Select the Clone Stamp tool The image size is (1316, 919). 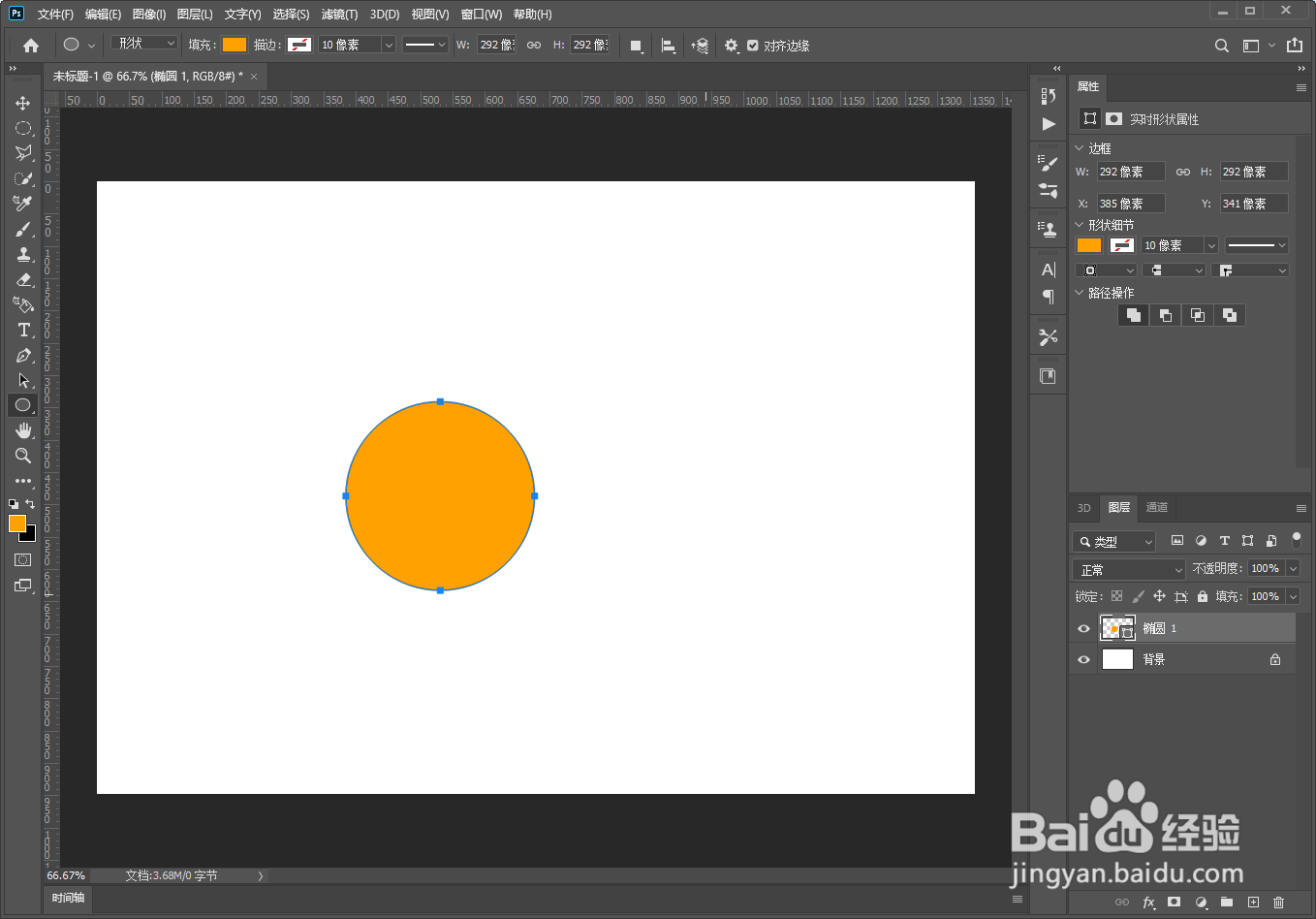pos(23,254)
